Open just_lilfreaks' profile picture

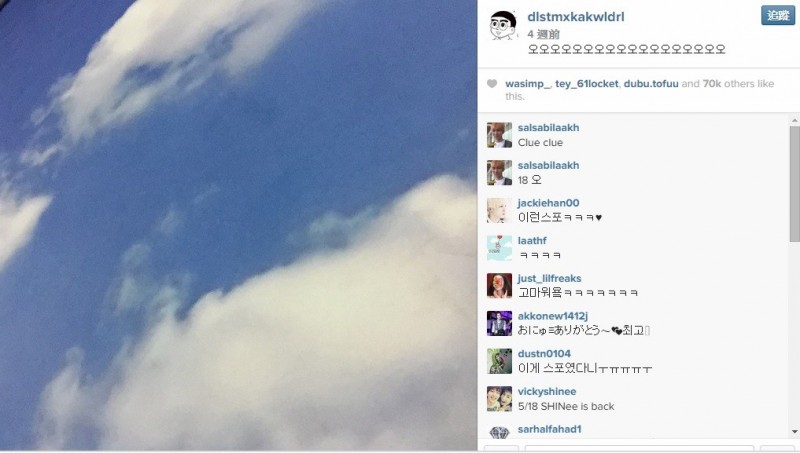point(499,286)
